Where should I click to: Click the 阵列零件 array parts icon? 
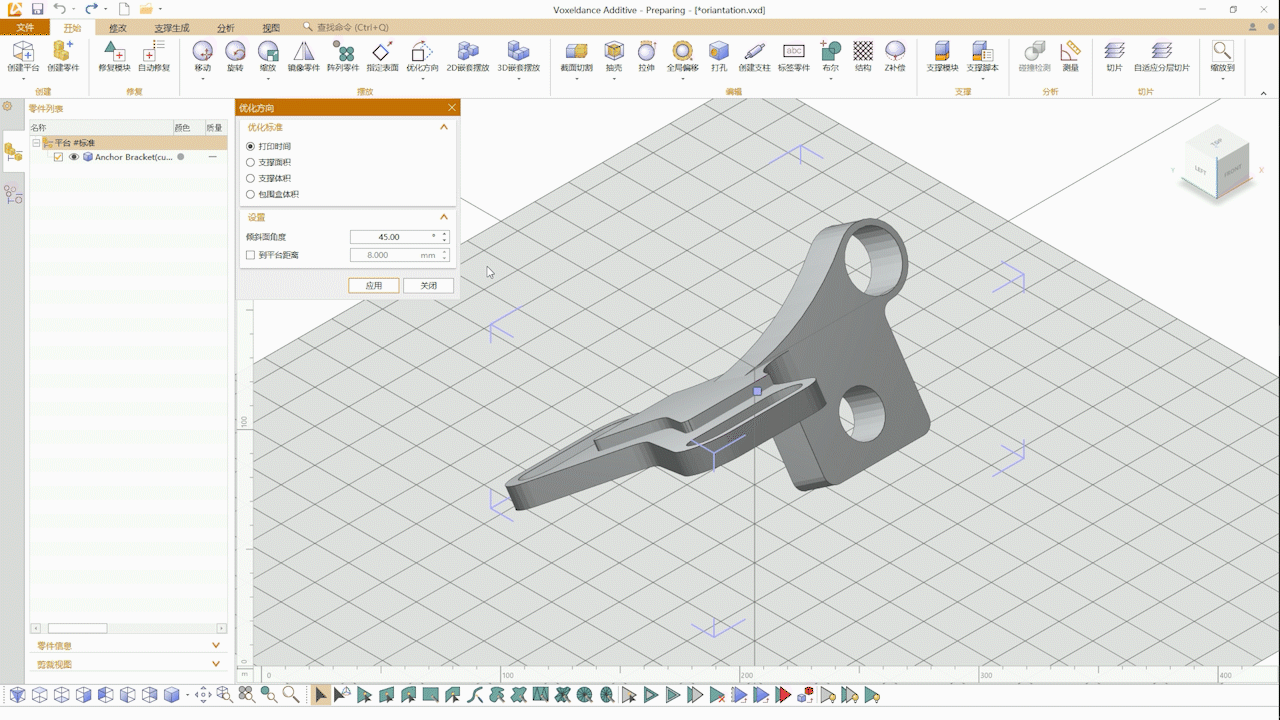tap(343, 51)
